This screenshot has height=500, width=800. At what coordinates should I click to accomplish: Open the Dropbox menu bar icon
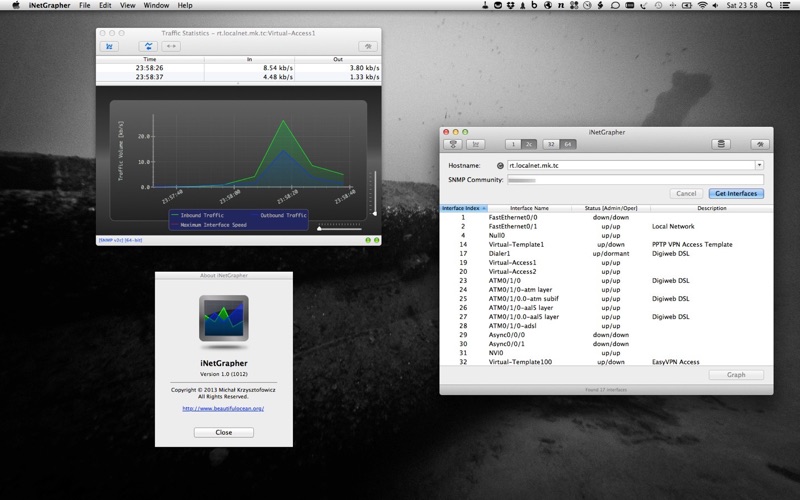tap(511, 5)
